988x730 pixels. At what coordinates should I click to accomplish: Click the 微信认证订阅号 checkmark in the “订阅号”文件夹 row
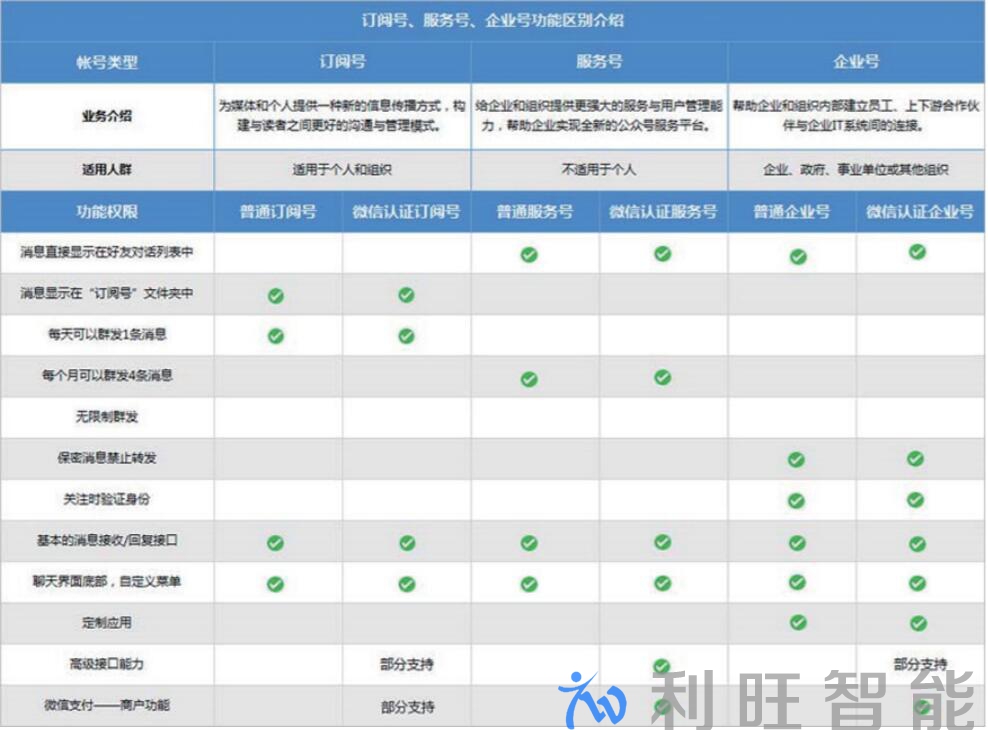pos(406,294)
